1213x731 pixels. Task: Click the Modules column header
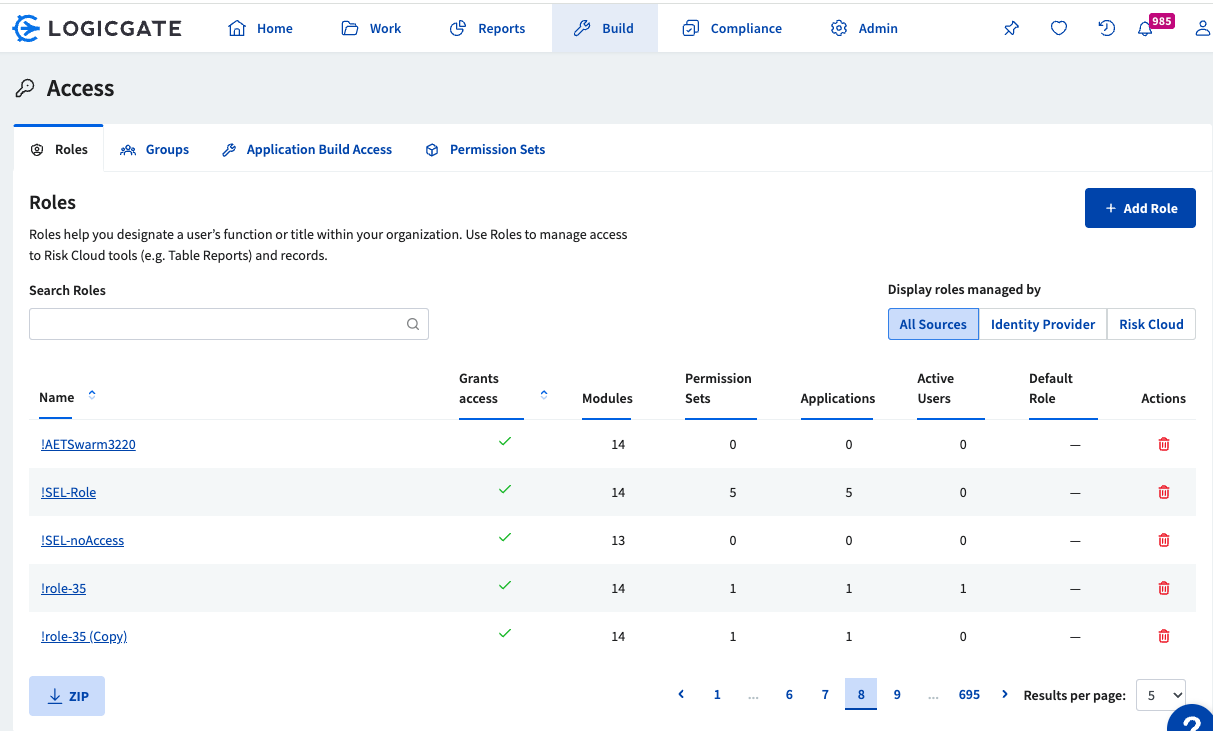607,398
